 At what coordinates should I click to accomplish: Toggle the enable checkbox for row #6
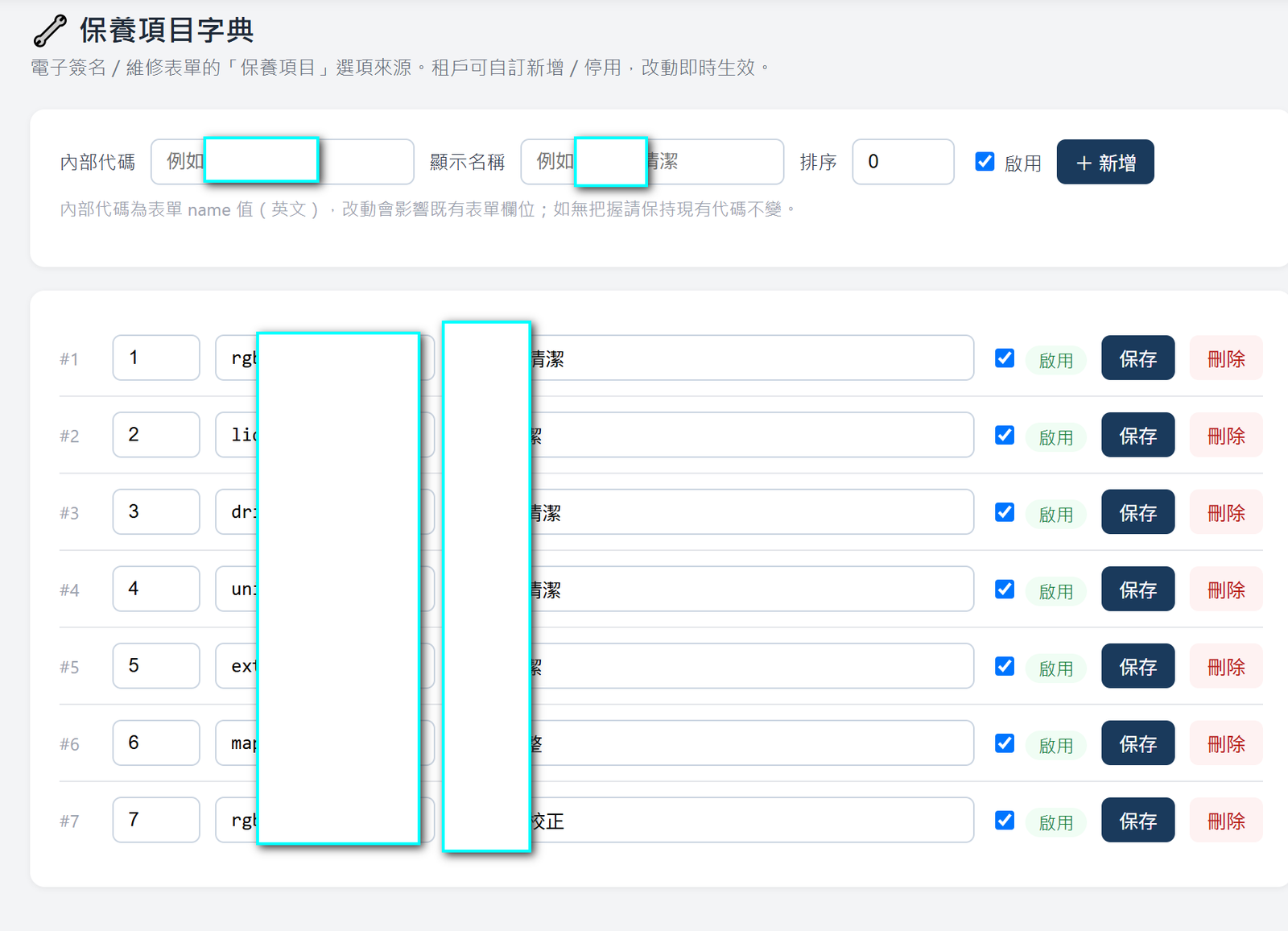[x=1005, y=743]
